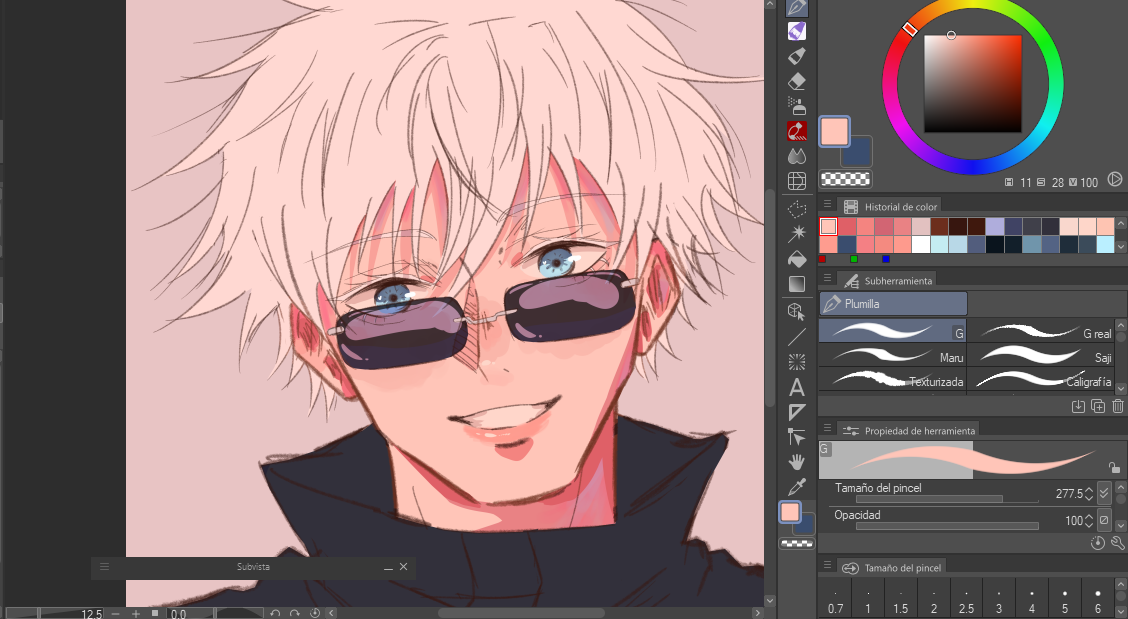Viewport: 1128px width, 619px height.
Task: Adjust the Opacidad slider
Action: click(947, 525)
